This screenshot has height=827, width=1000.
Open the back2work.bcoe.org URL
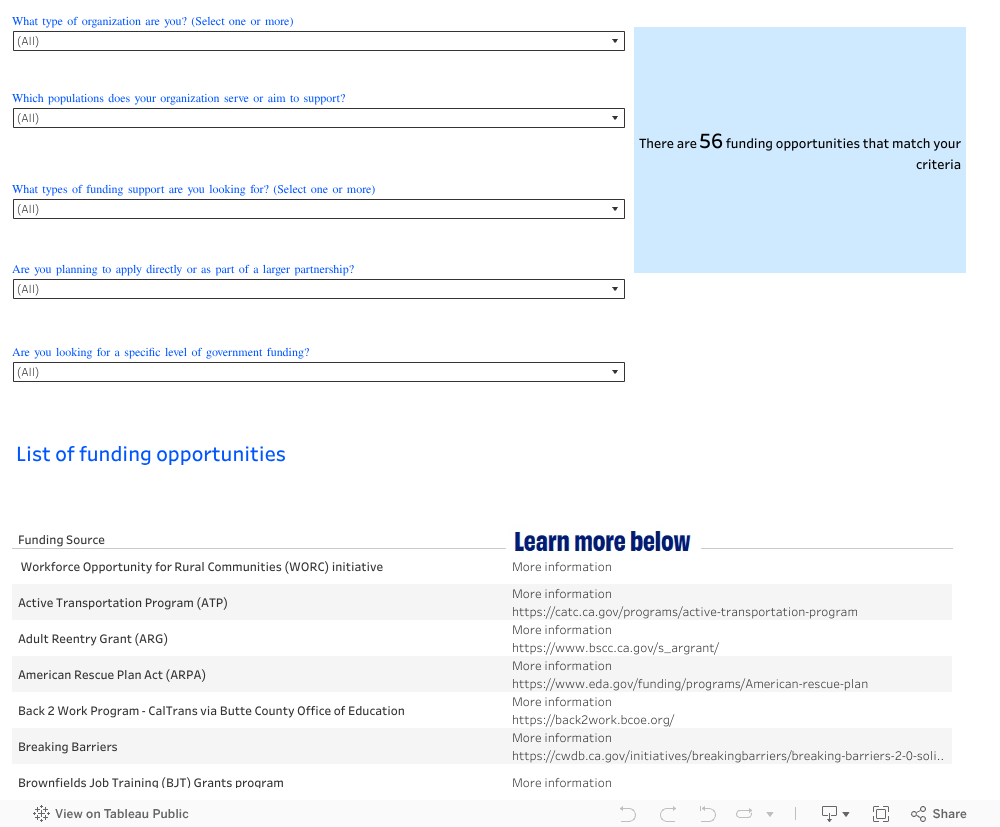pos(592,720)
